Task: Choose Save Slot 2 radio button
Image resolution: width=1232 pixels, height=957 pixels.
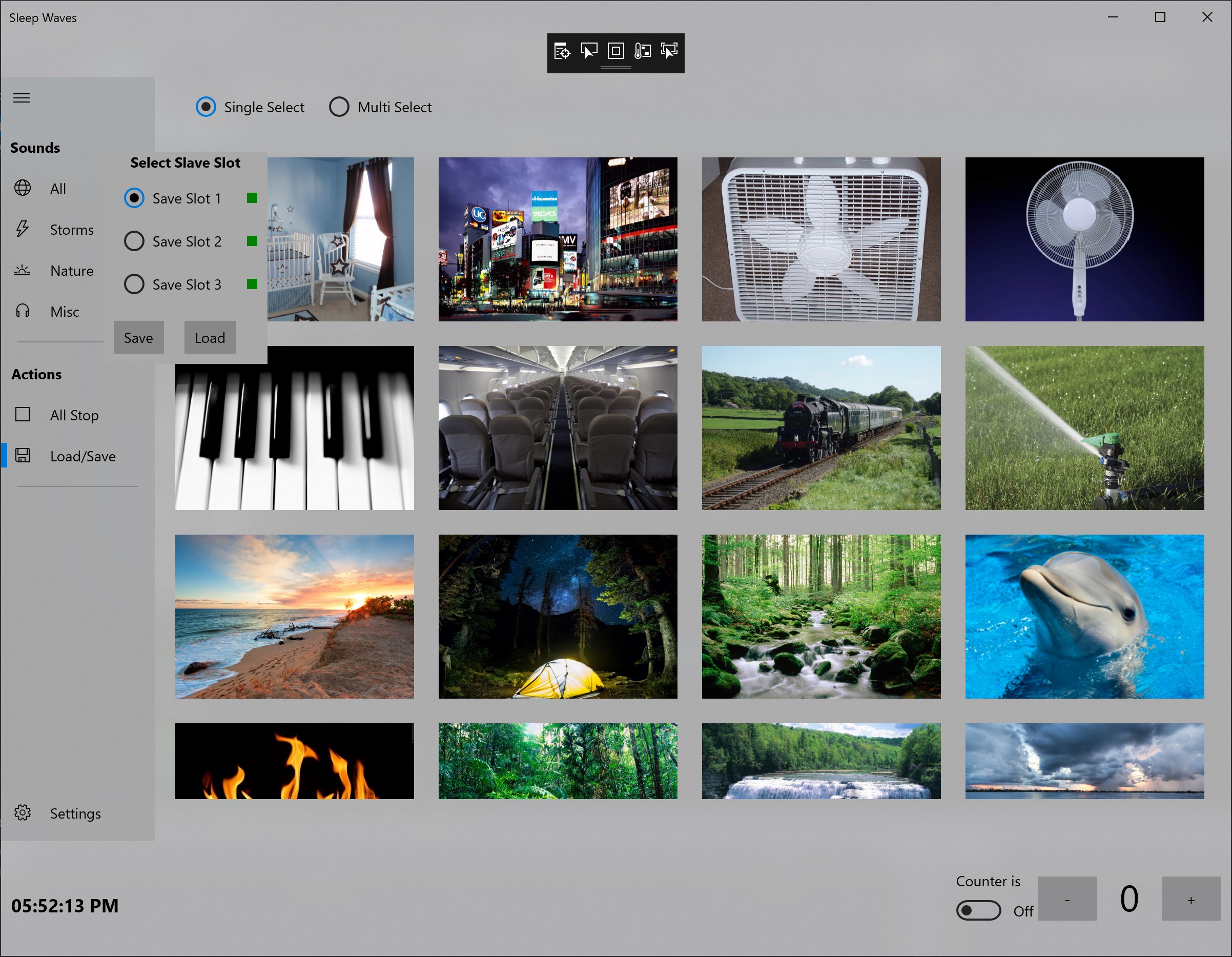Action: point(134,241)
